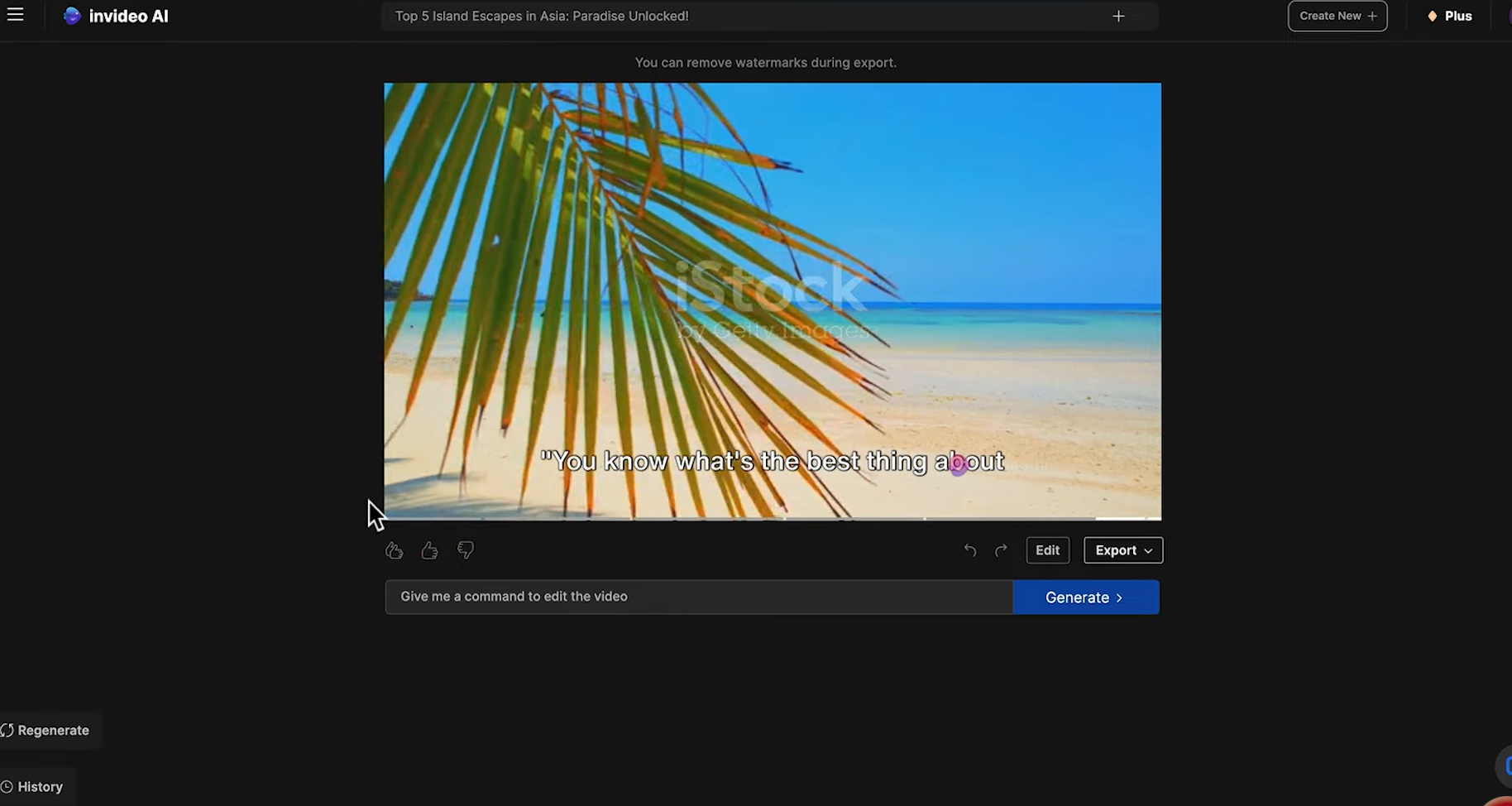
Task: Open History from the bottom left
Action: click(x=35, y=786)
